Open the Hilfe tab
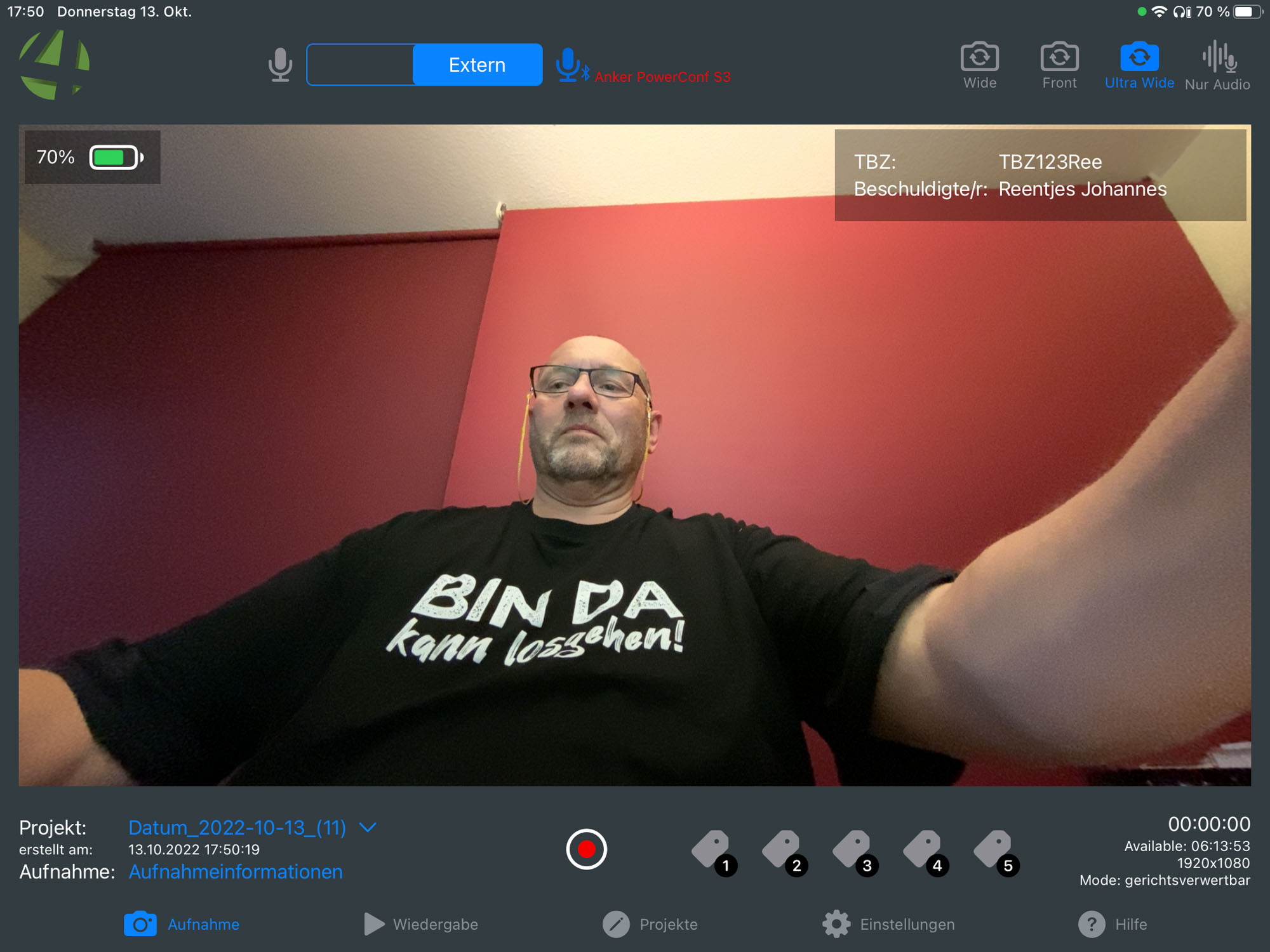This screenshot has width=1270, height=952. (x=1113, y=924)
